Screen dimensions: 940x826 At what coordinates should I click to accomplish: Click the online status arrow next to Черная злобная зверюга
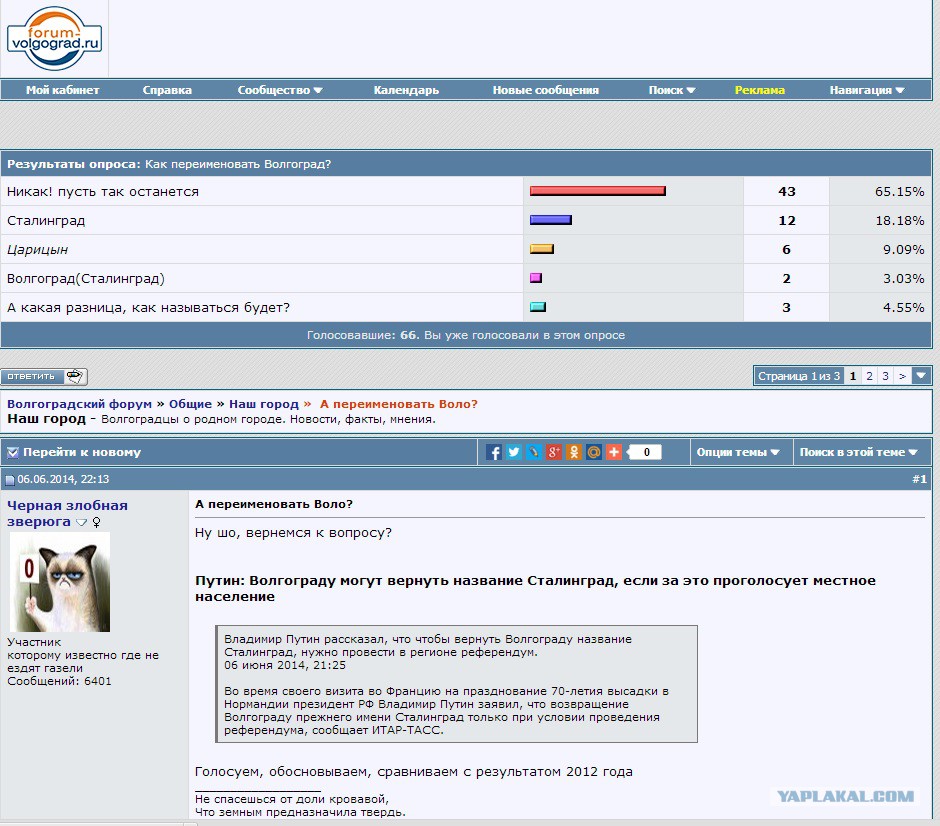[x=82, y=523]
